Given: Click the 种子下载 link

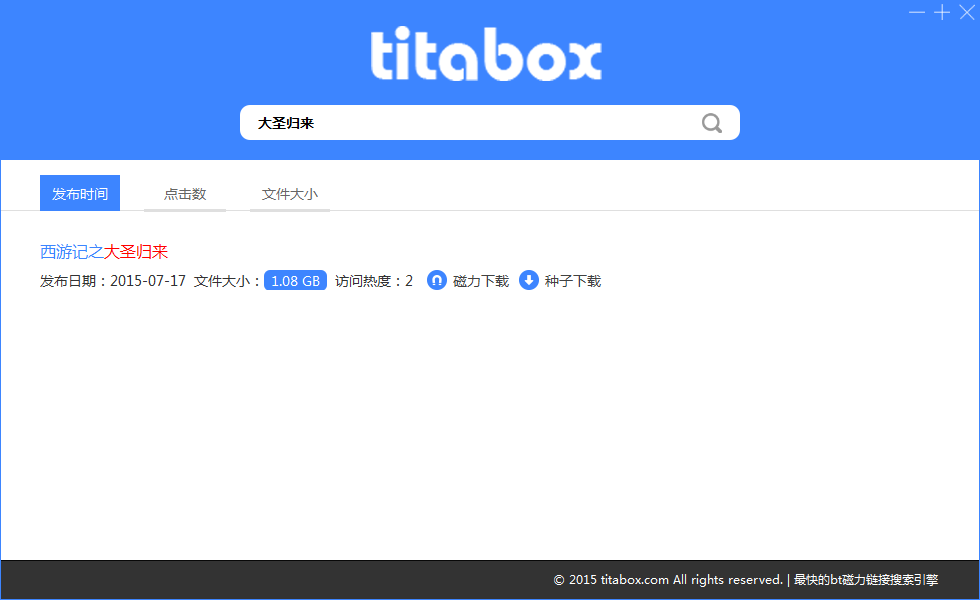Looking at the screenshot, I should pyautogui.click(x=572, y=281).
